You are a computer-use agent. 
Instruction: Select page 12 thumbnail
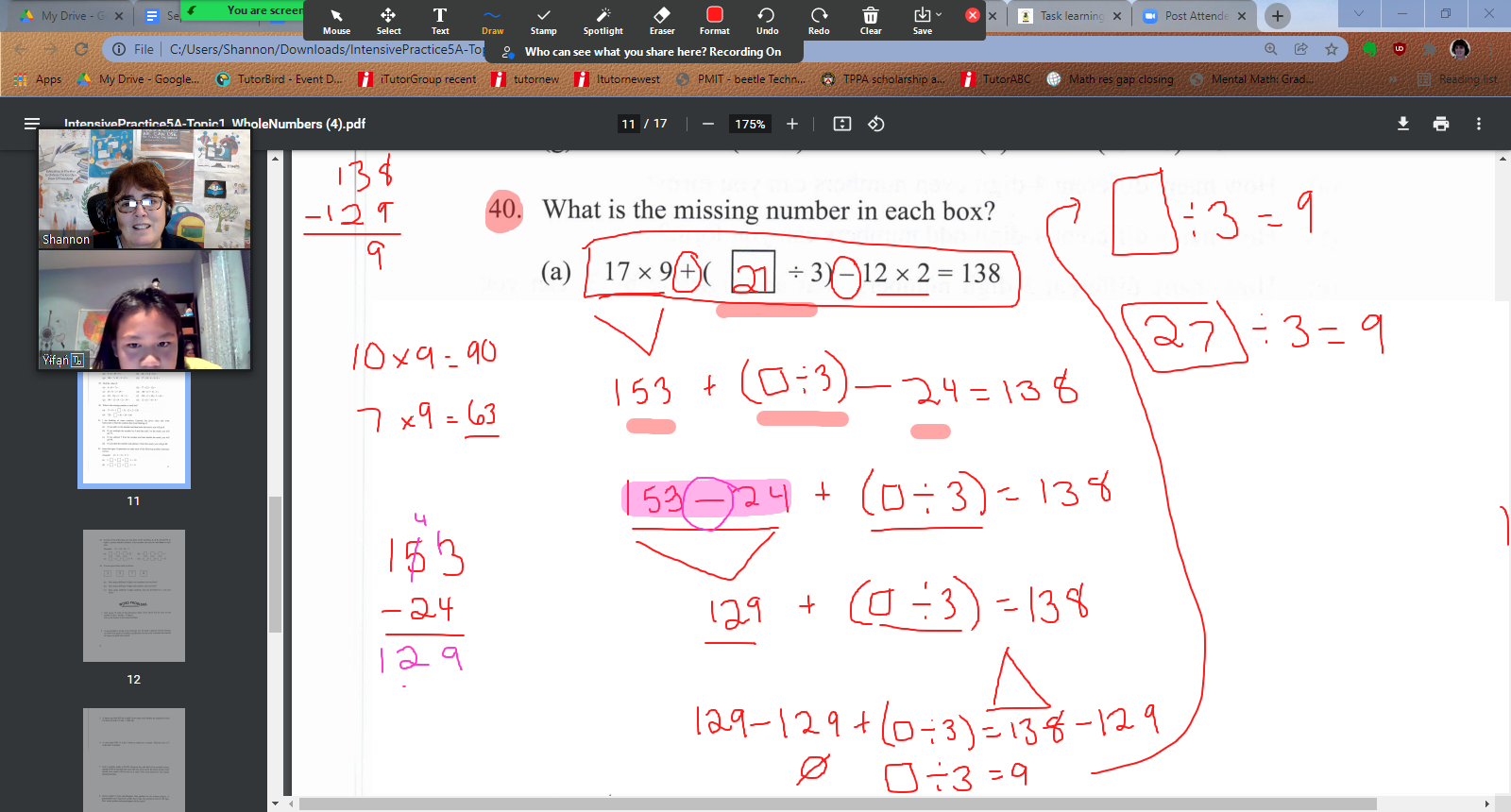[134, 596]
